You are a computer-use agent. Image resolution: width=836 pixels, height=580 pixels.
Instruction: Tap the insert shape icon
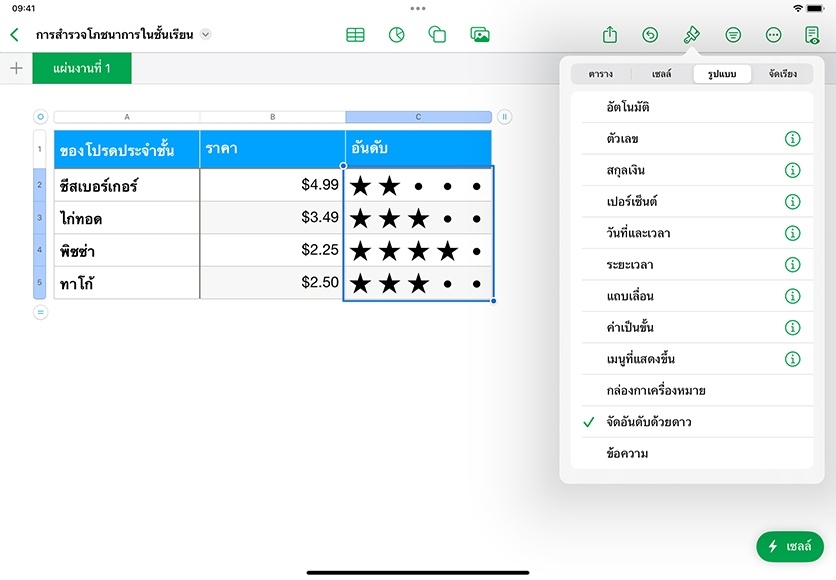coord(437,35)
